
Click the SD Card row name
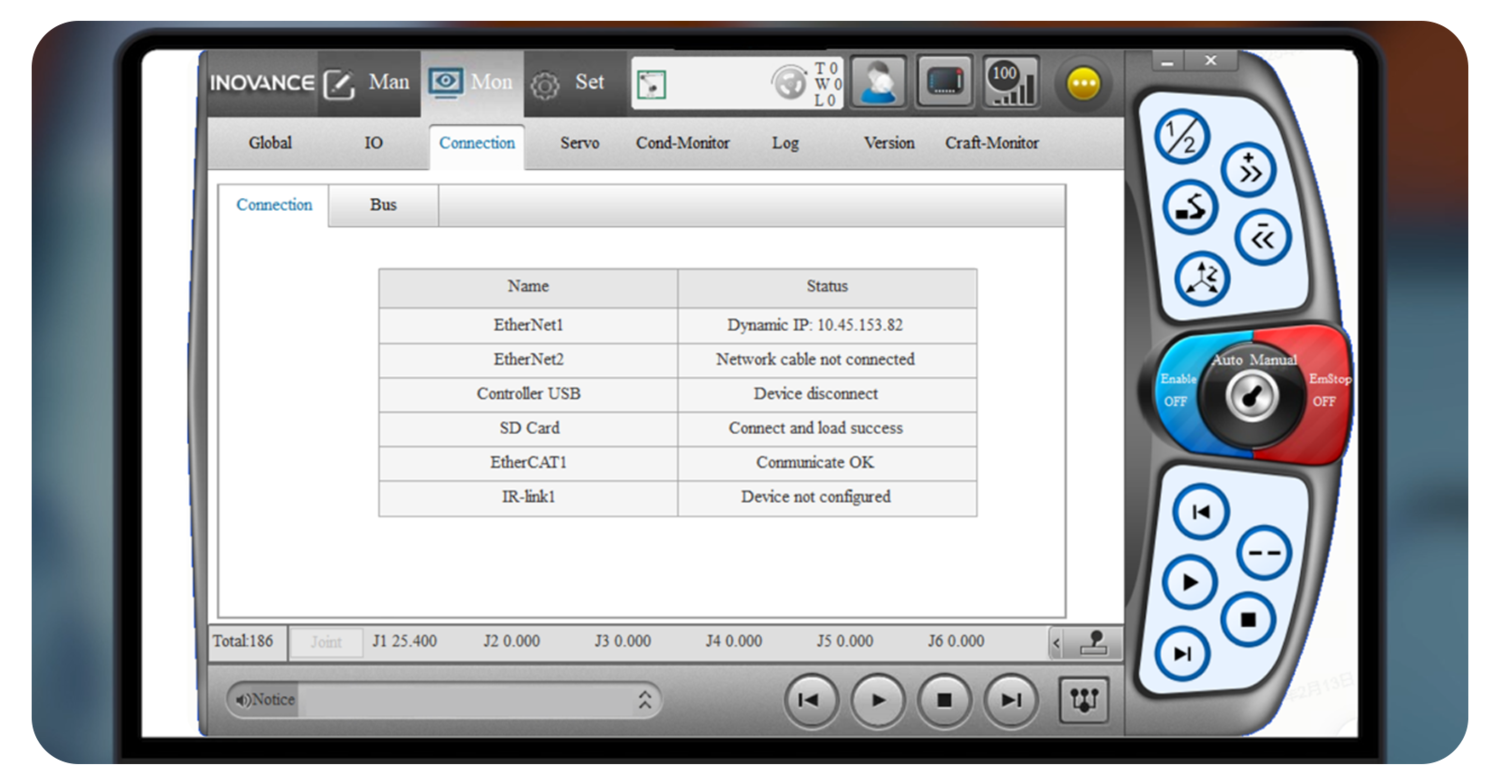point(529,427)
